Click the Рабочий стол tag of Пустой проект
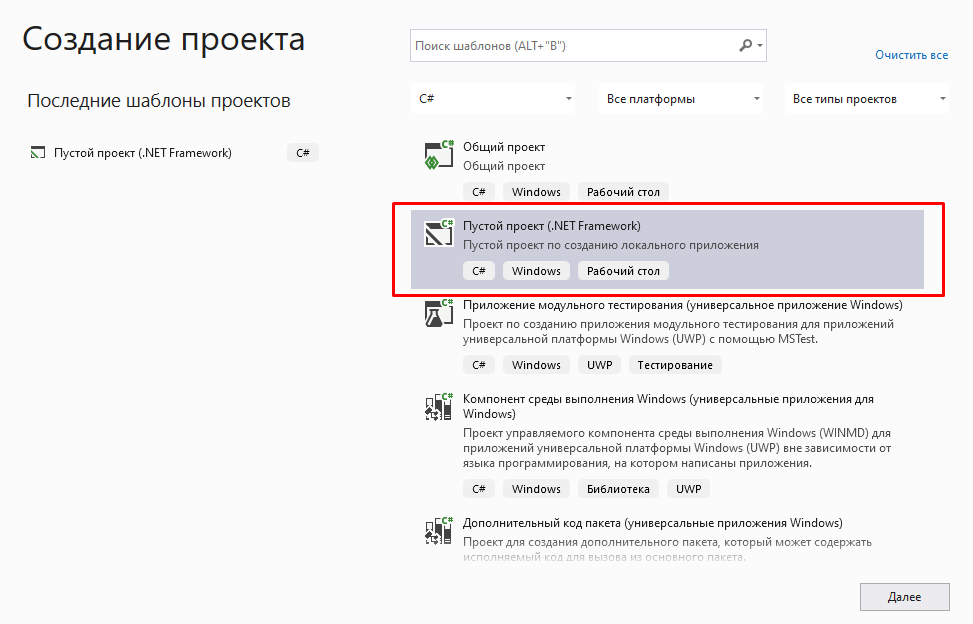Screen dimensions: 973x624 click(x=623, y=271)
